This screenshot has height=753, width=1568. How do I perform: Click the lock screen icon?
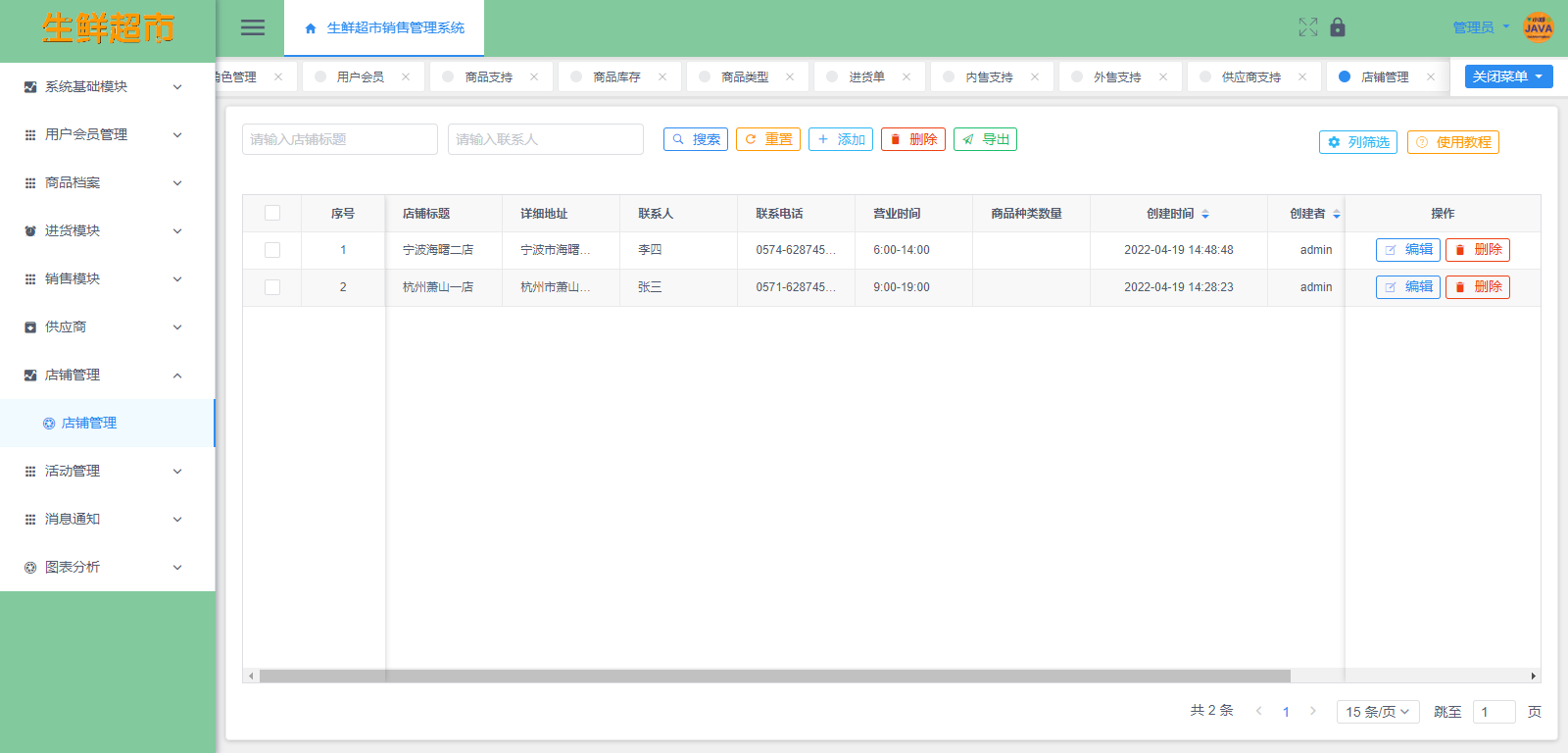click(1338, 27)
